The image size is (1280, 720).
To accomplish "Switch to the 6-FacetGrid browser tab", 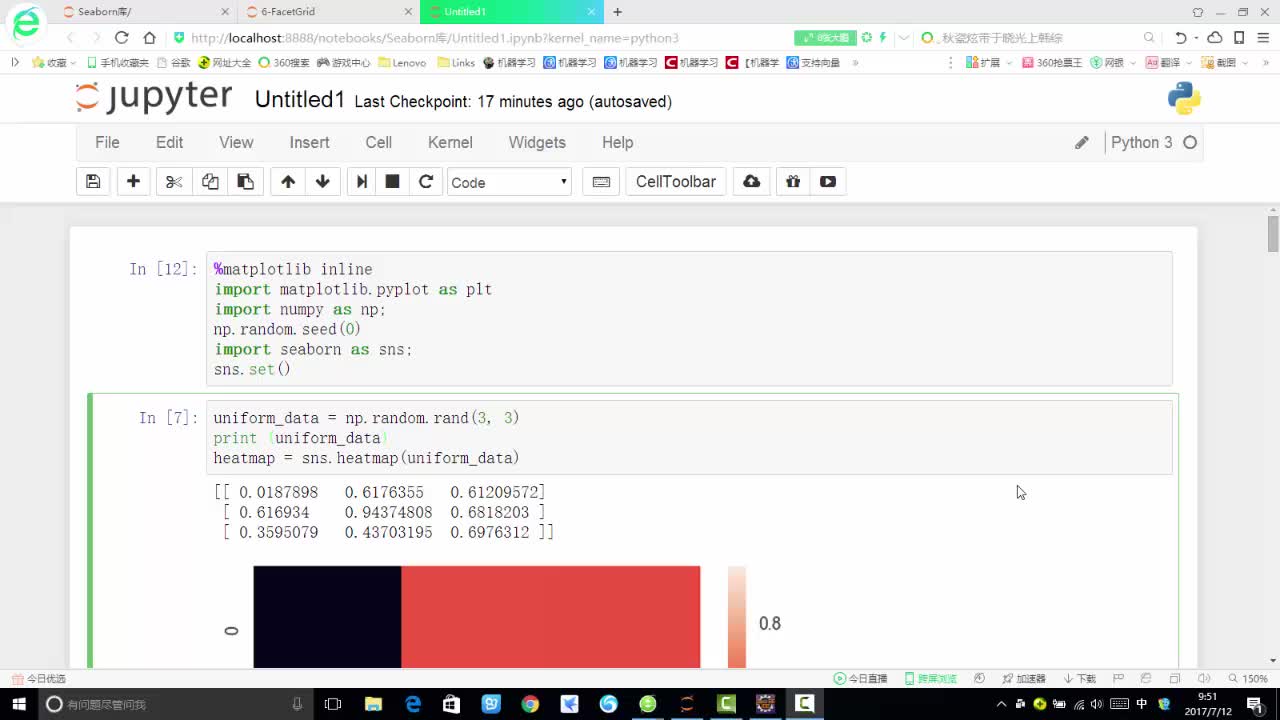I will pos(330,12).
